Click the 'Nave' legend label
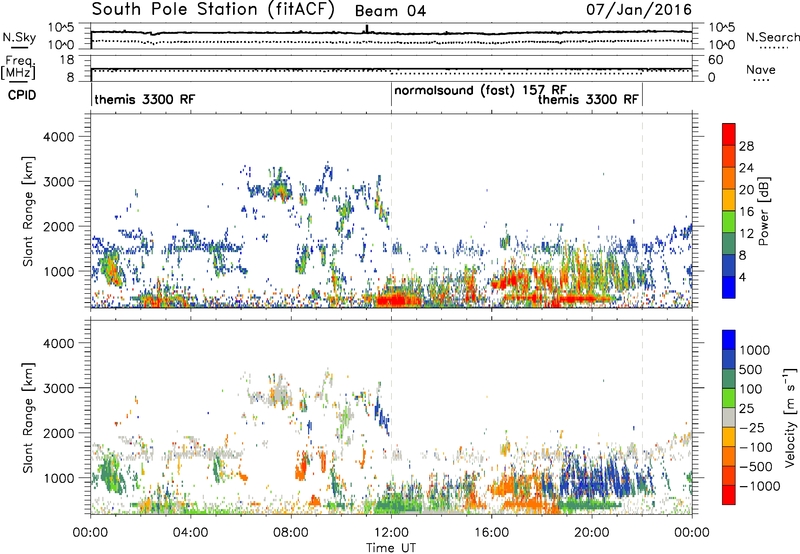This screenshot has width=800, height=554. (761, 69)
